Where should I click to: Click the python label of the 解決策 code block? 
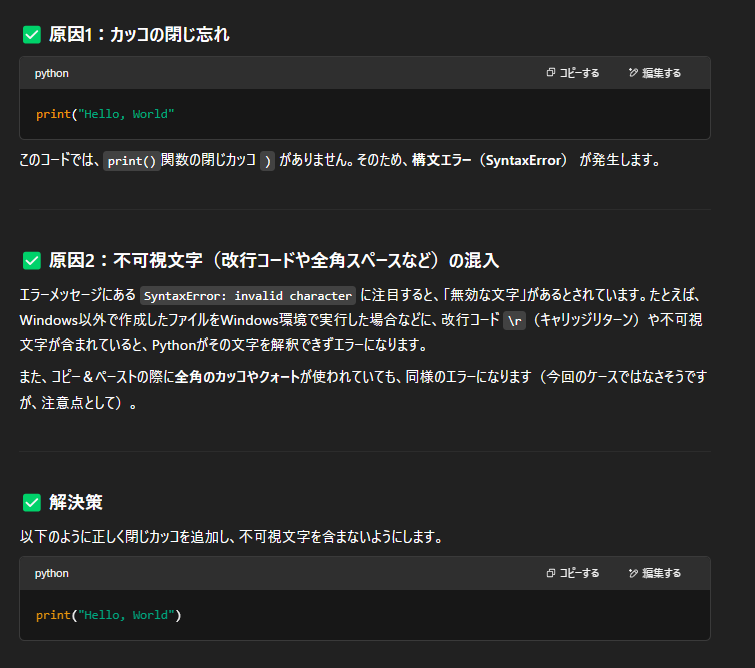[52, 573]
